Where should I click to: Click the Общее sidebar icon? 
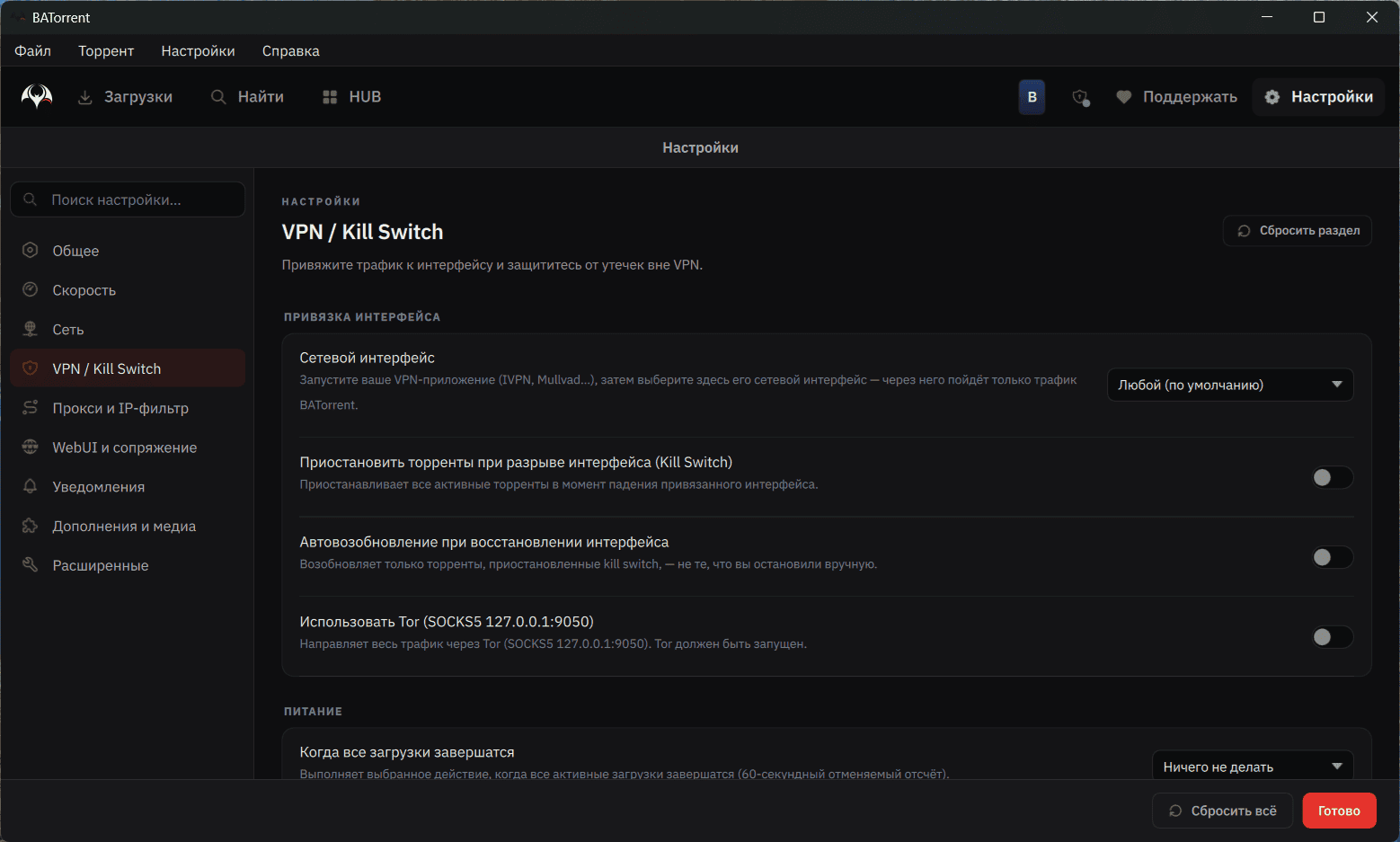coord(31,251)
